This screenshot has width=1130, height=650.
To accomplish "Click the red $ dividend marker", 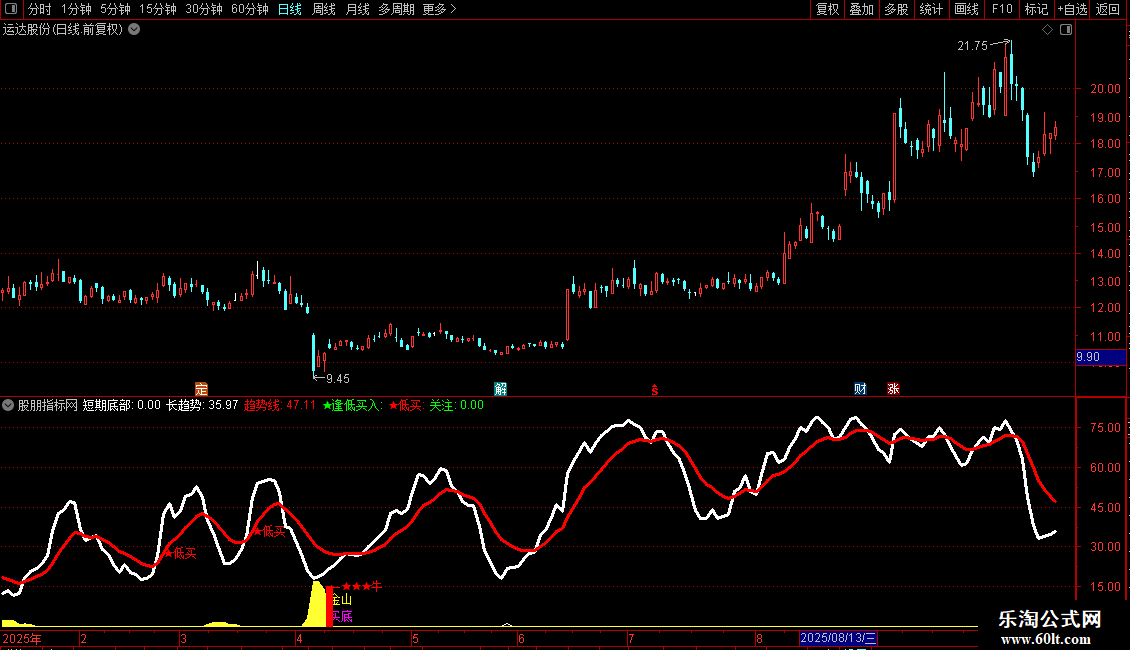I will (654, 390).
